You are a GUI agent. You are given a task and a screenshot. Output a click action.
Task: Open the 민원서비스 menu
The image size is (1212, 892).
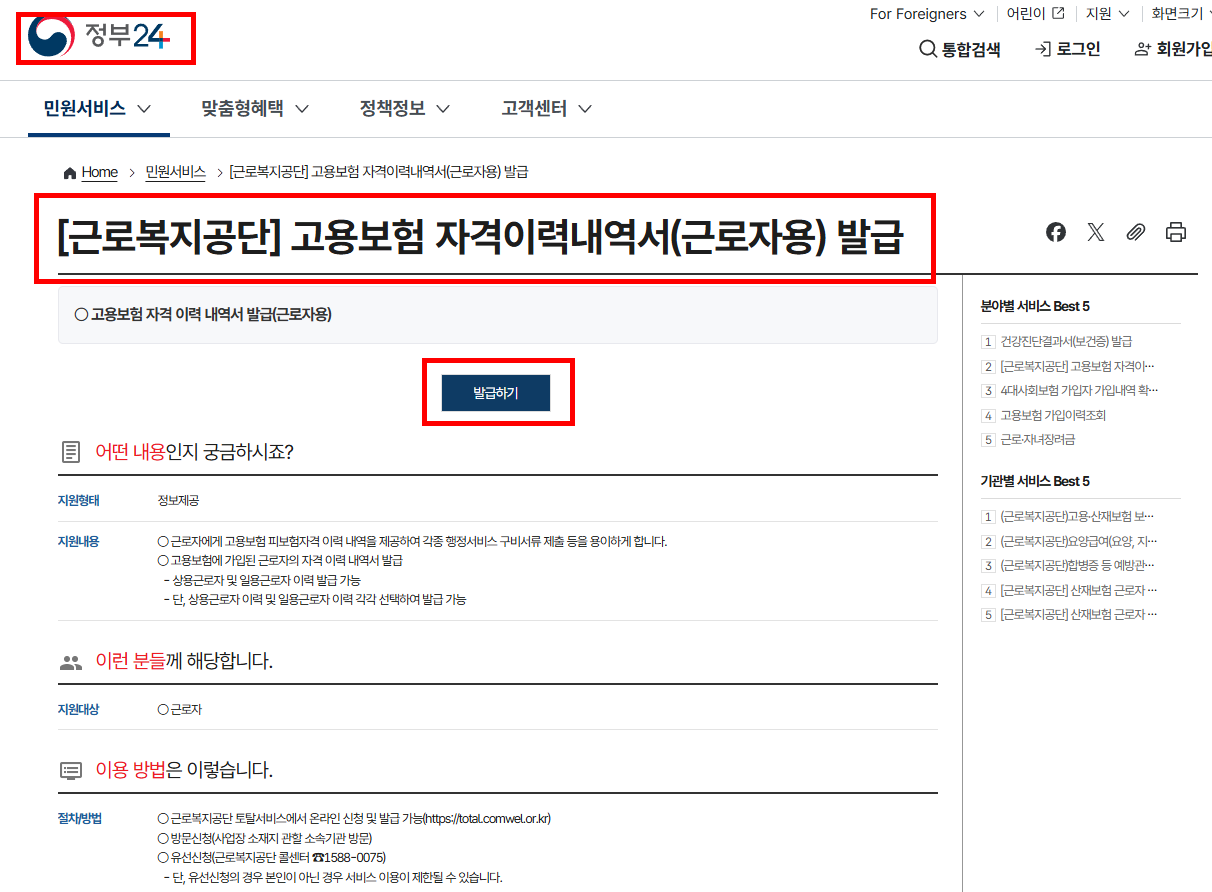pos(98,108)
